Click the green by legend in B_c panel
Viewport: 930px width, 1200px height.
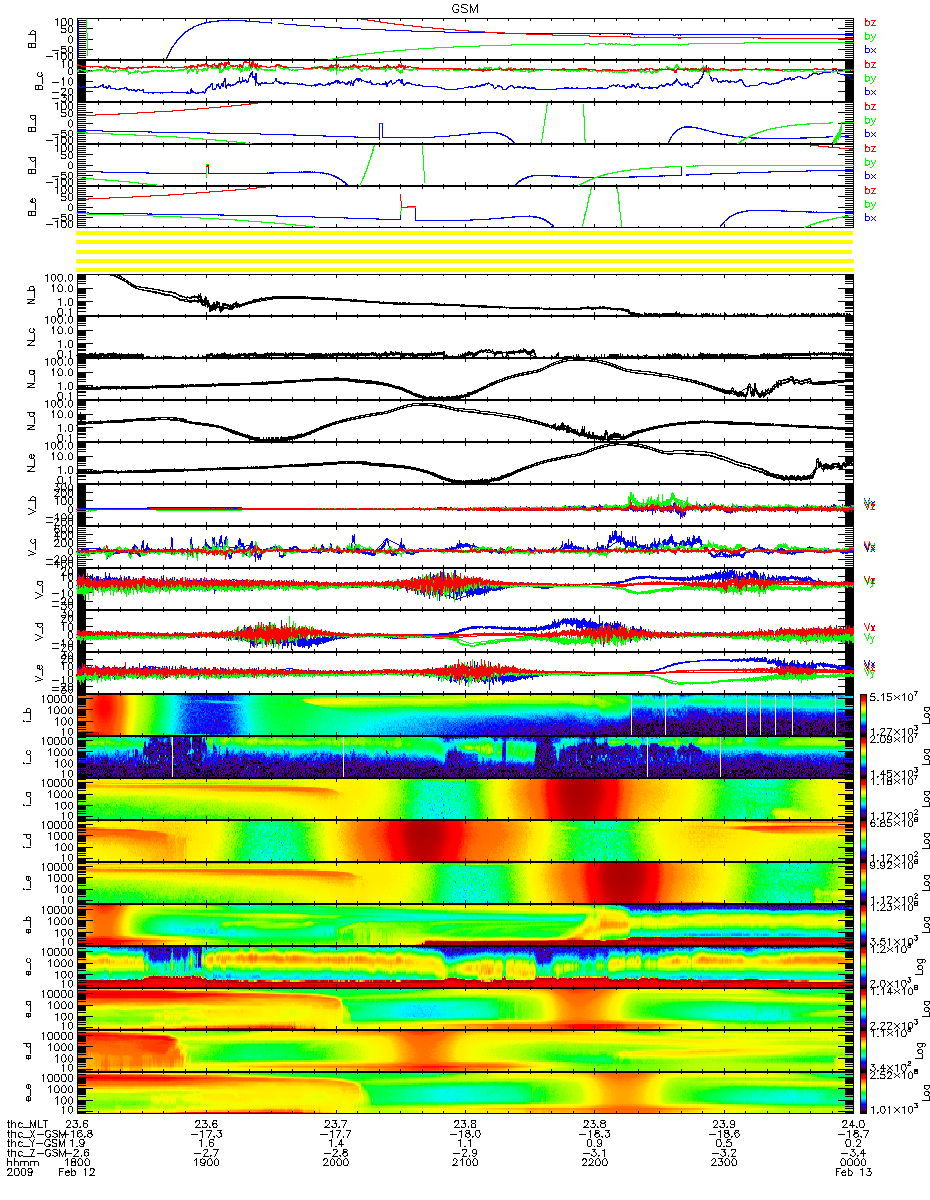point(869,78)
